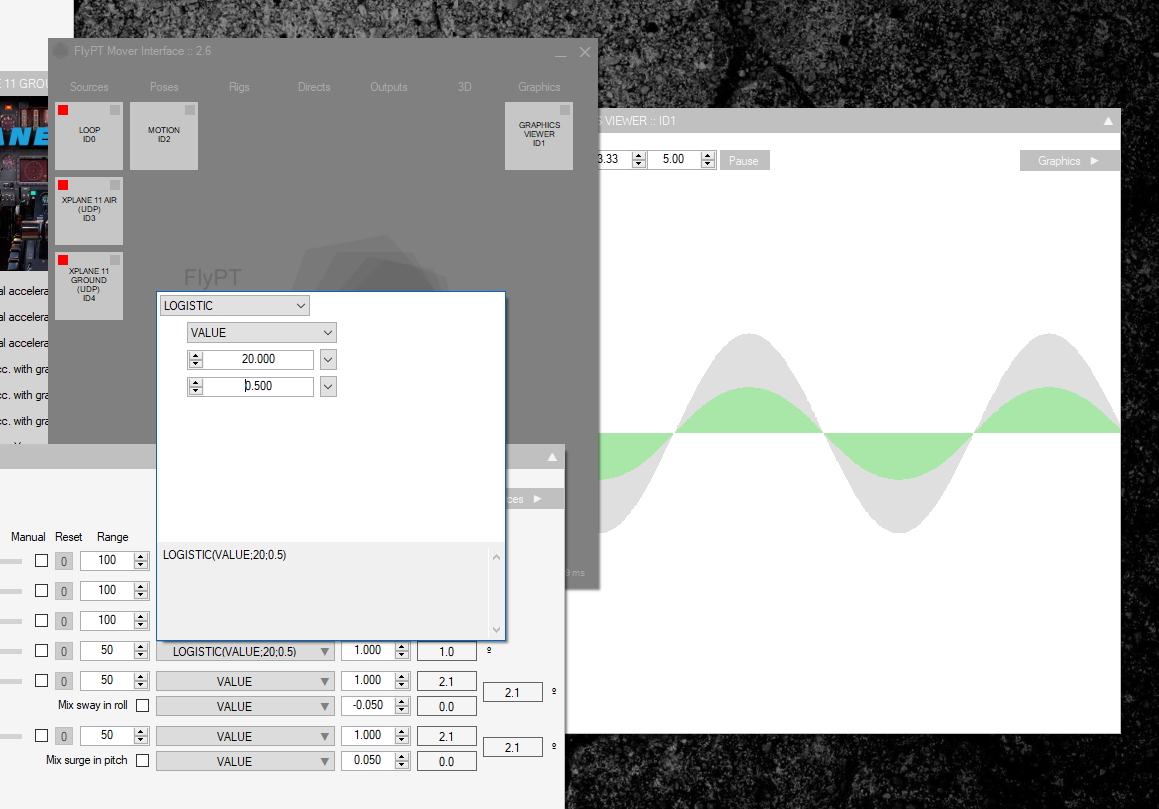The width and height of the screenshot is (1159, 809).
Task: Click grey corner square on XPLANE 11 GROUND tile
Action: pyautogui.click(x=115, y=260)
